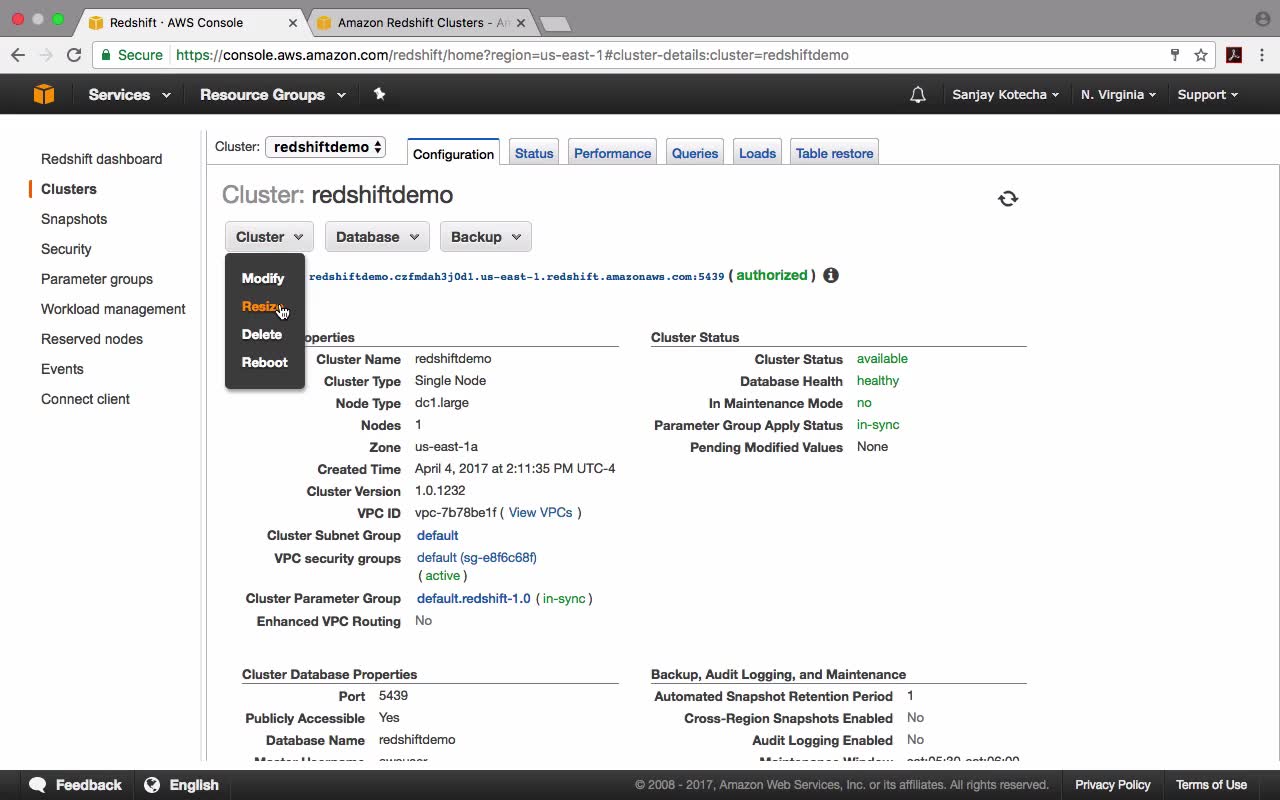1280x800 pixels.
Task: Open the Feedback speech bubble icon
Action: (x=38, y=785)
